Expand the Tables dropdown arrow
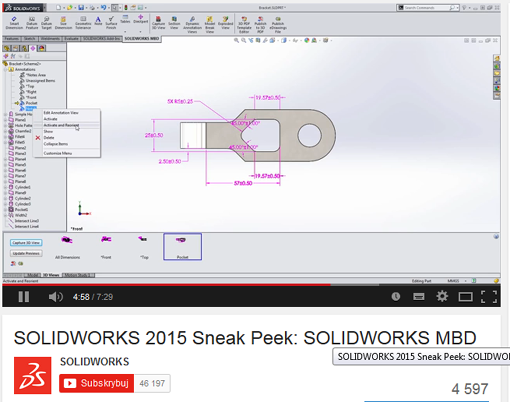The width and height of the screenshot is (510, 402). pos(125,32)
